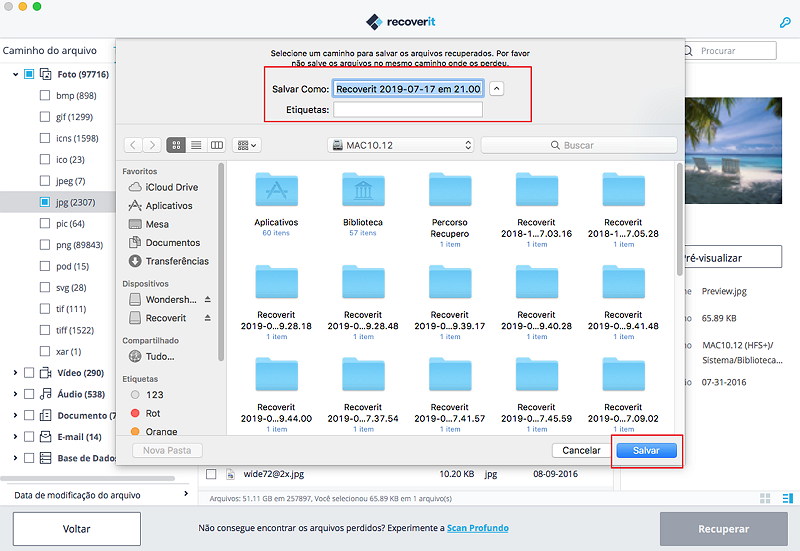Click the Etiquetas input field
The image size is (800, 551).
[408, 110]
